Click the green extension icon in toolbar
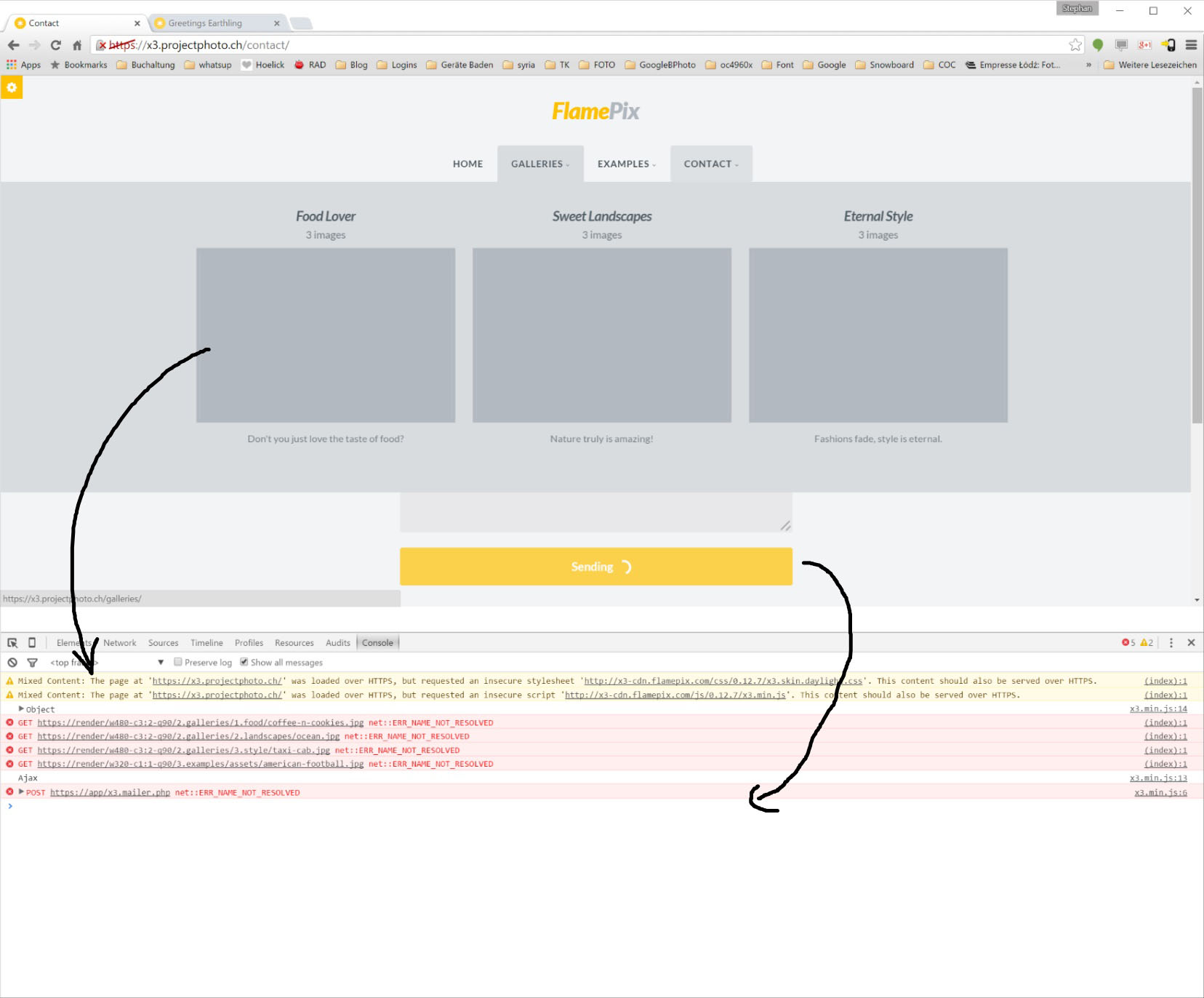The image size is (1204, 998). click(x=1098, y=45)
